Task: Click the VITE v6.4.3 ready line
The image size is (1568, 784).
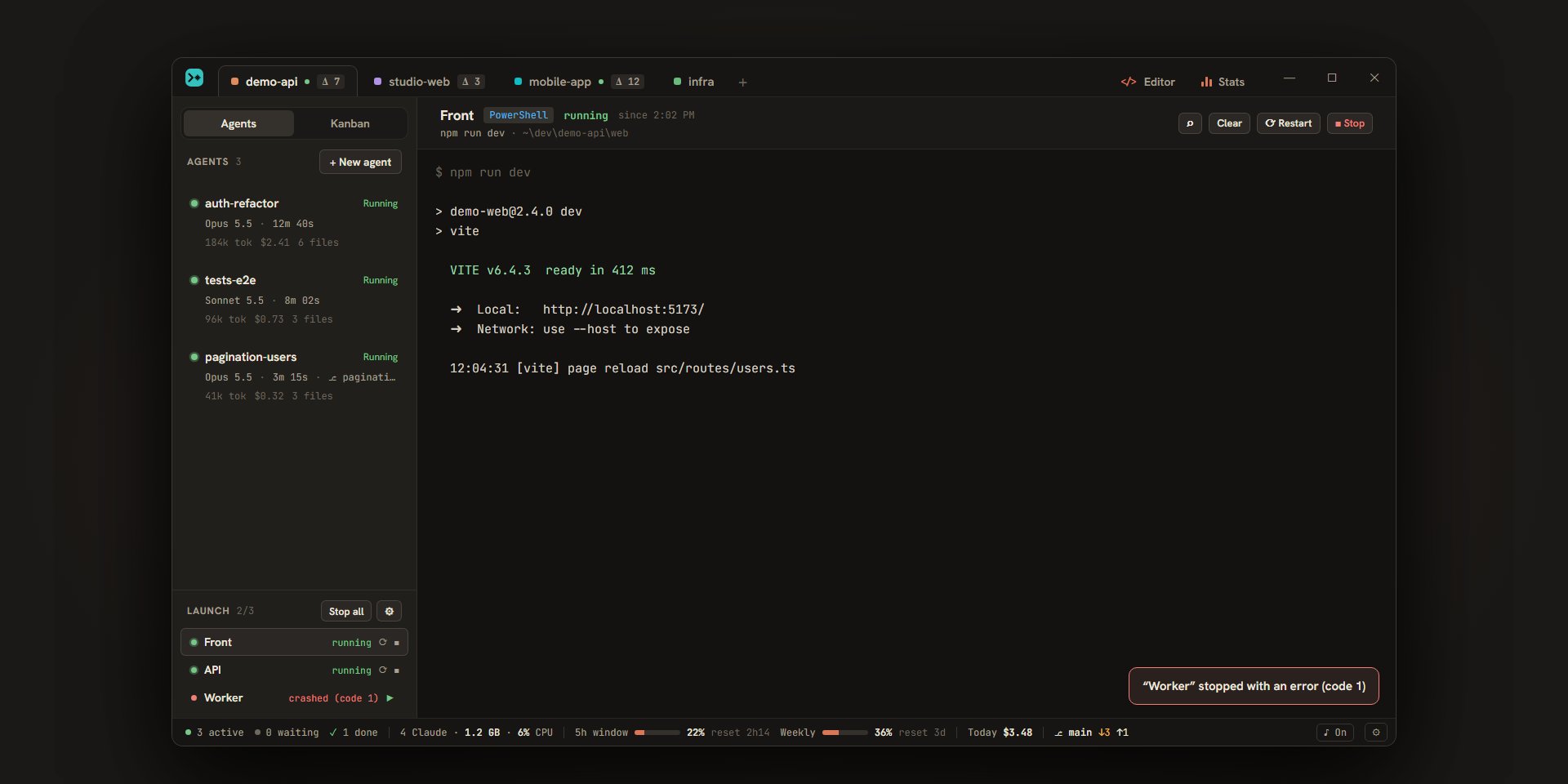Action: [x=552, y=270]
